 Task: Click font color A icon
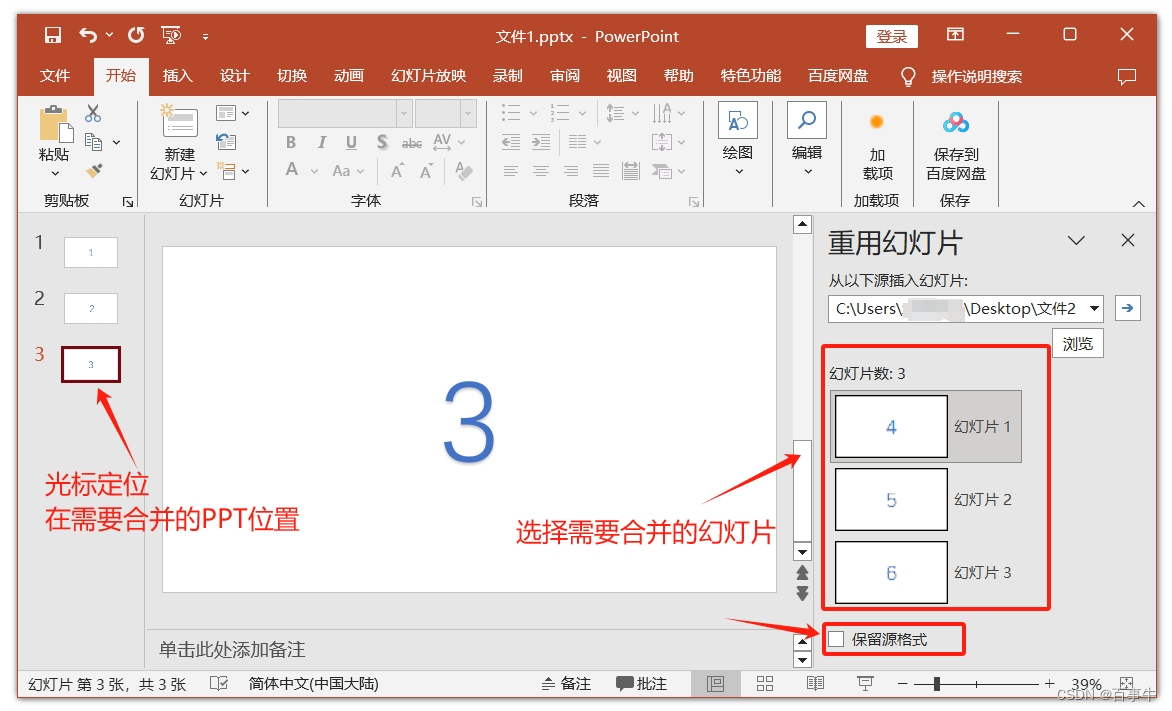click(x=292, y=170)
